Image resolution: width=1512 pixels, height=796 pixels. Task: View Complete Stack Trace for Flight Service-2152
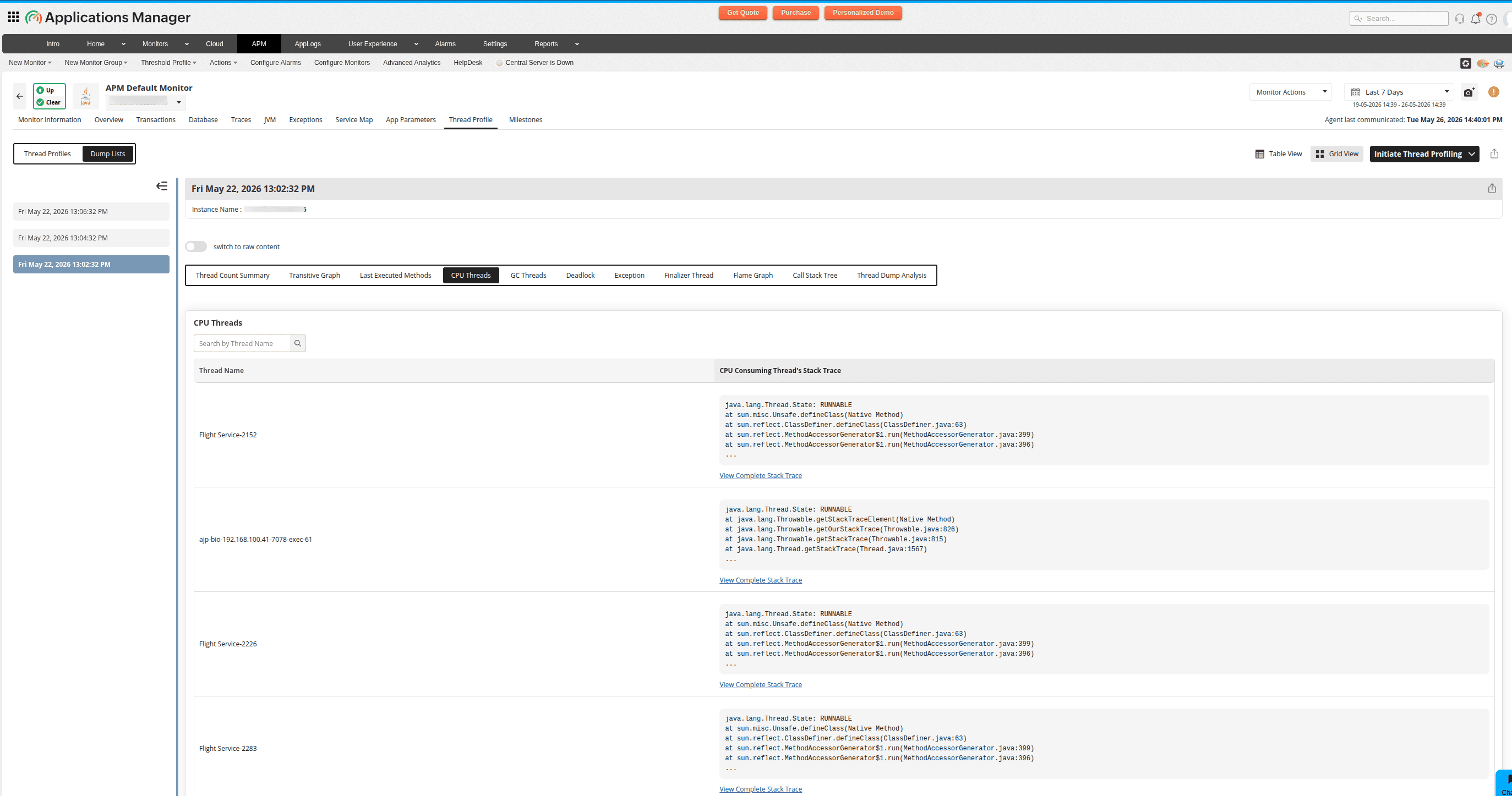coord(760,476)
